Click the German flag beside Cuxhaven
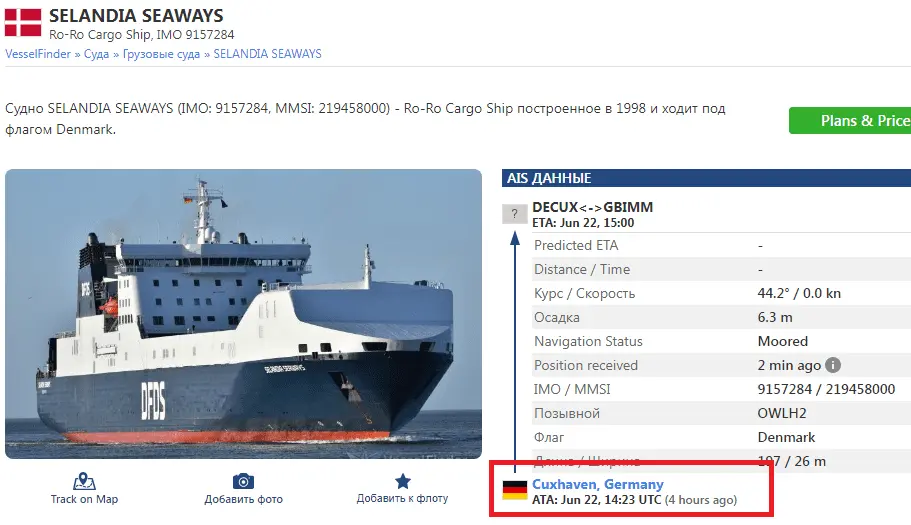 (515, 490)
